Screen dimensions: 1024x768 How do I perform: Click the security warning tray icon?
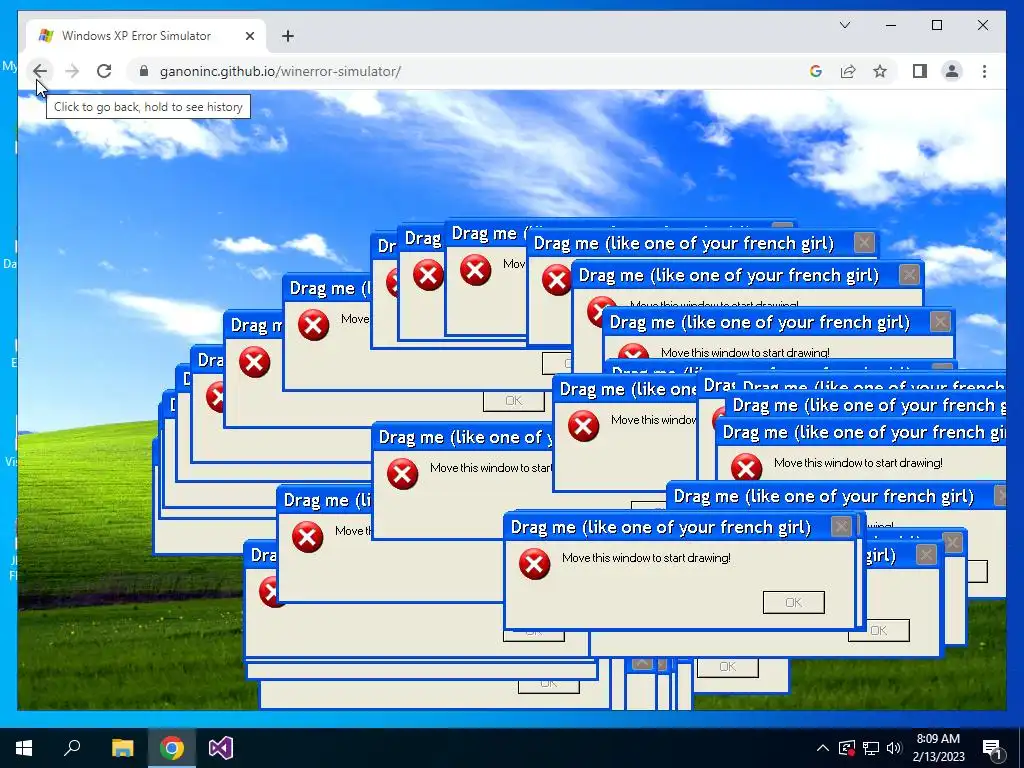coord(847,748)
